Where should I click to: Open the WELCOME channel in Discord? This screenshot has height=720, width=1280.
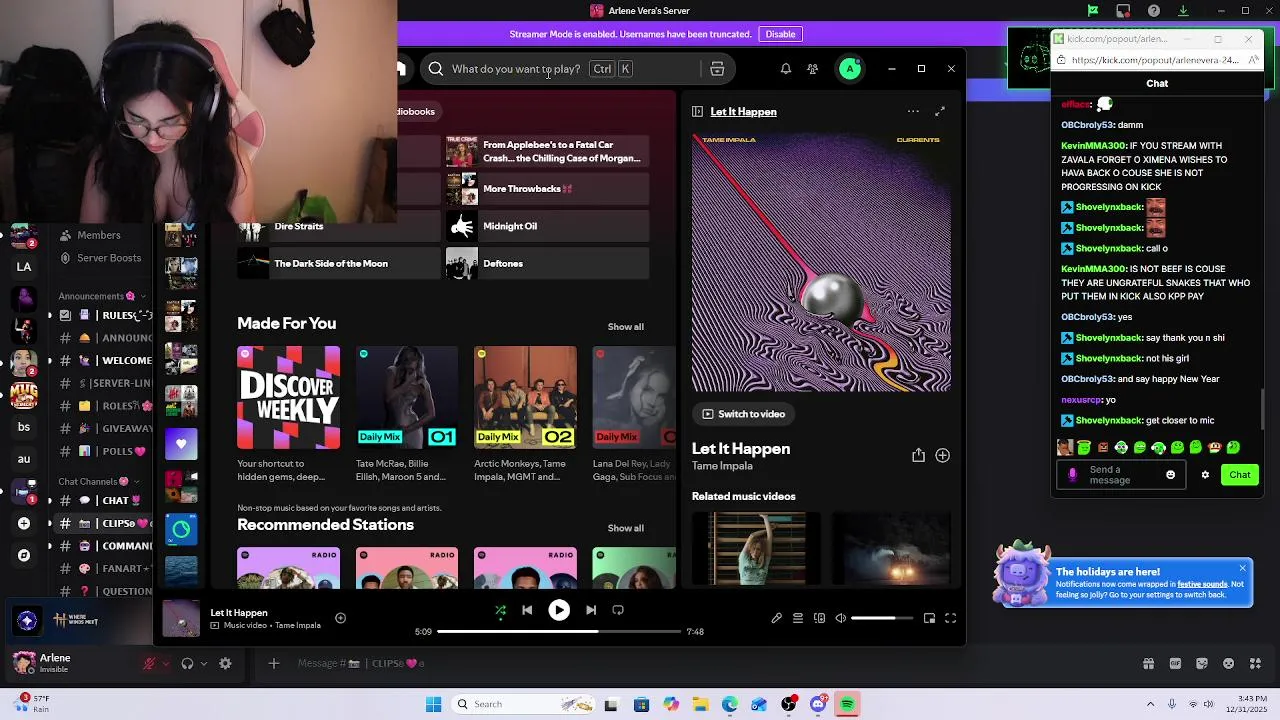(105, 361)
